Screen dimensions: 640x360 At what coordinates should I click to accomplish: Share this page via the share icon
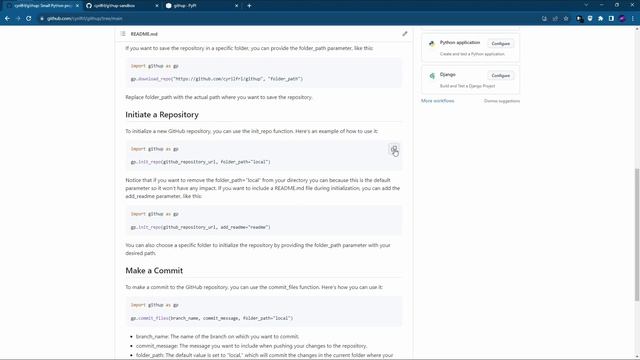tap(555, 18)
